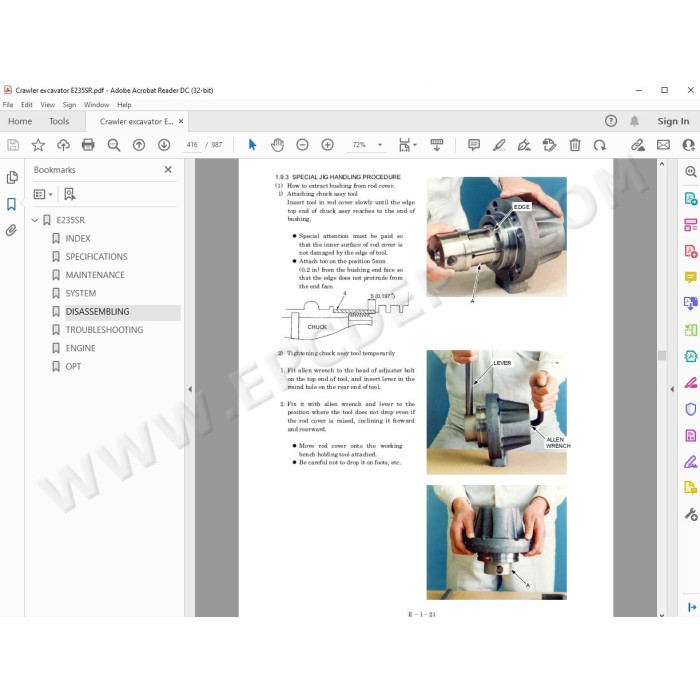Open the SYSTEM bookmark
The width and height of the screenshot is (700, 700).
80,293
